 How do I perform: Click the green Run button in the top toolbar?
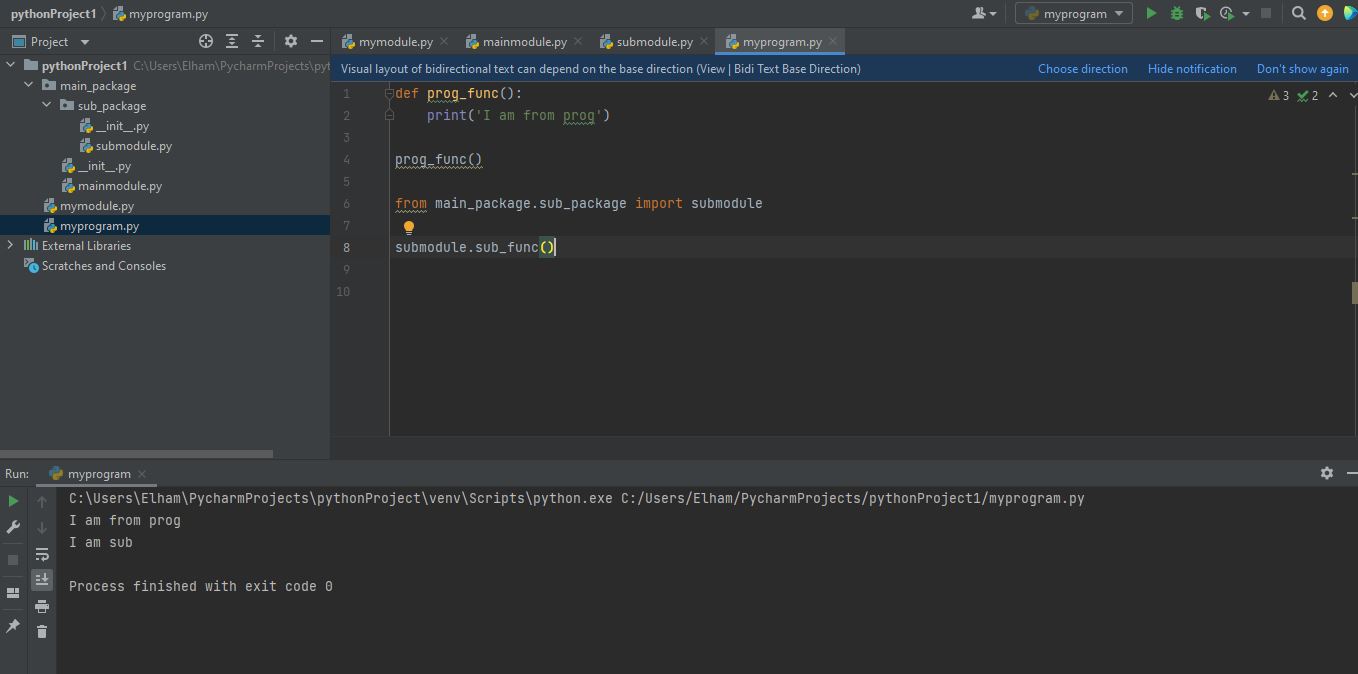pyautogui.click(x=1151, y=13)
